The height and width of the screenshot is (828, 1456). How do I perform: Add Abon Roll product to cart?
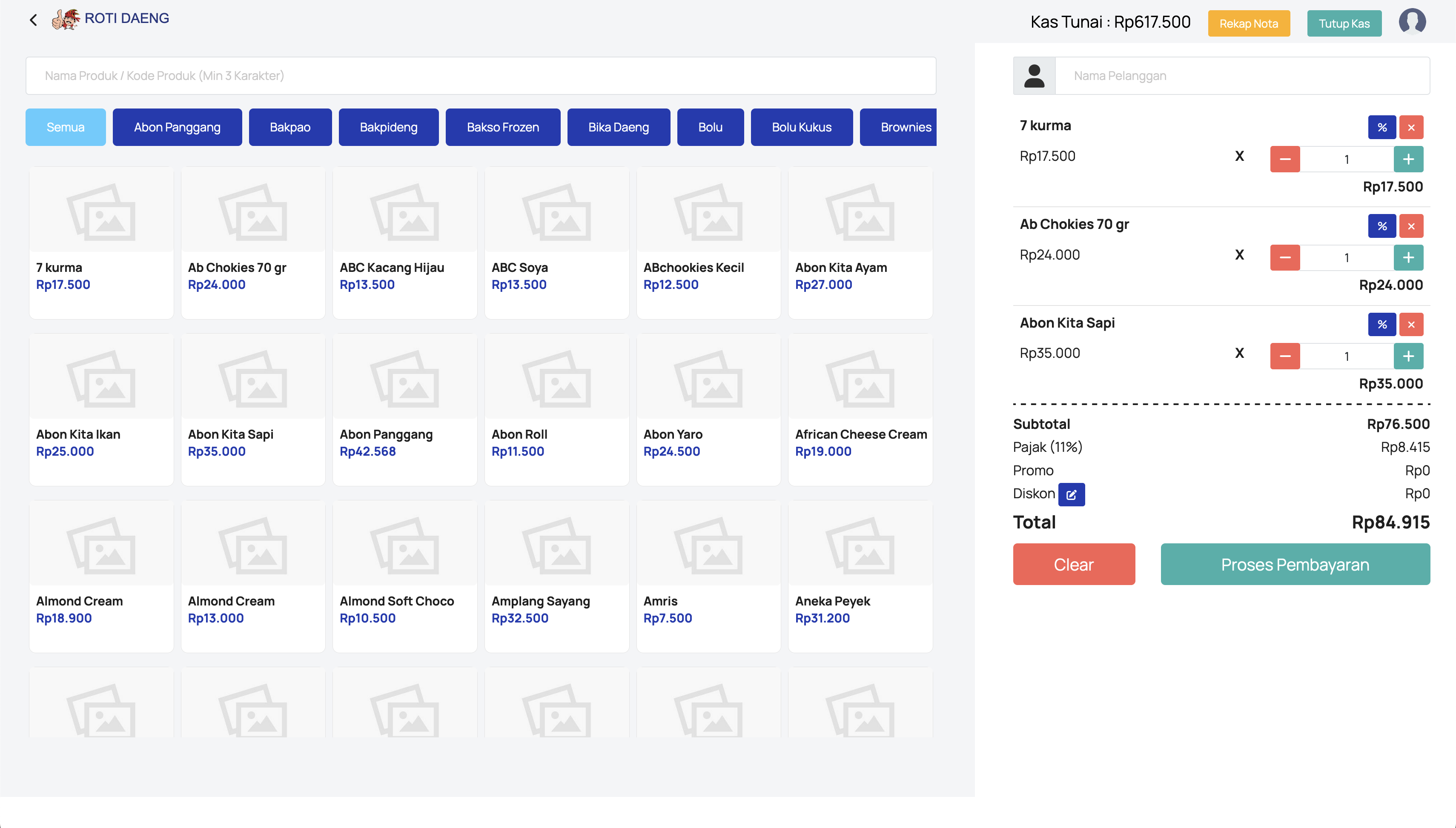tap(556, 409)
